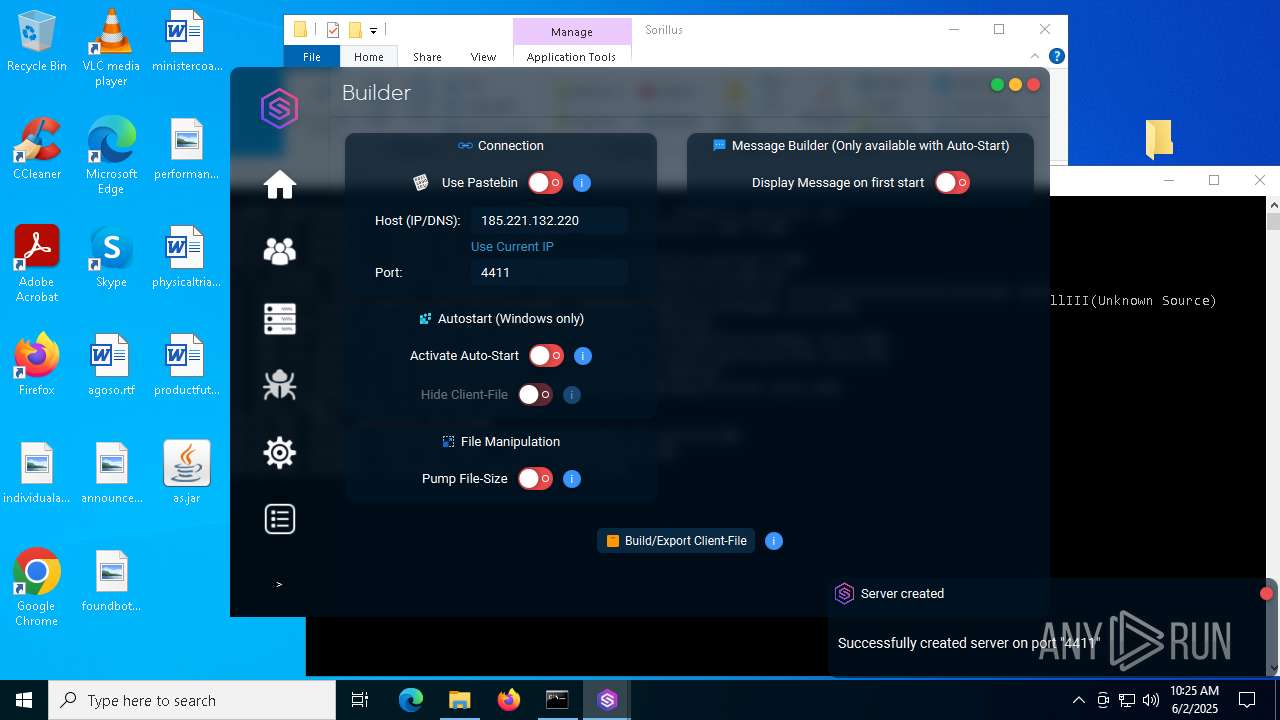
Task: Open Application Tools tab in Explorer
Action: 571,57
